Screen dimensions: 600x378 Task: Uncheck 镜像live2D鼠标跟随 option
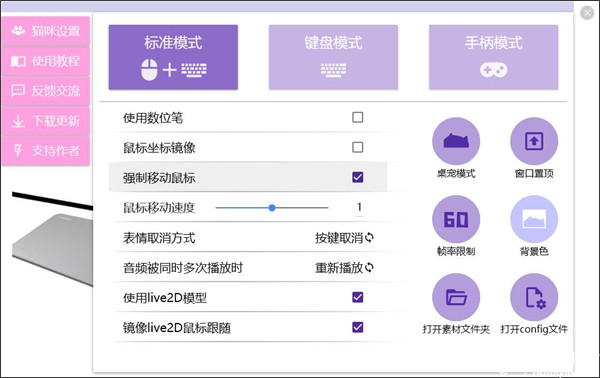coord(357,327)
